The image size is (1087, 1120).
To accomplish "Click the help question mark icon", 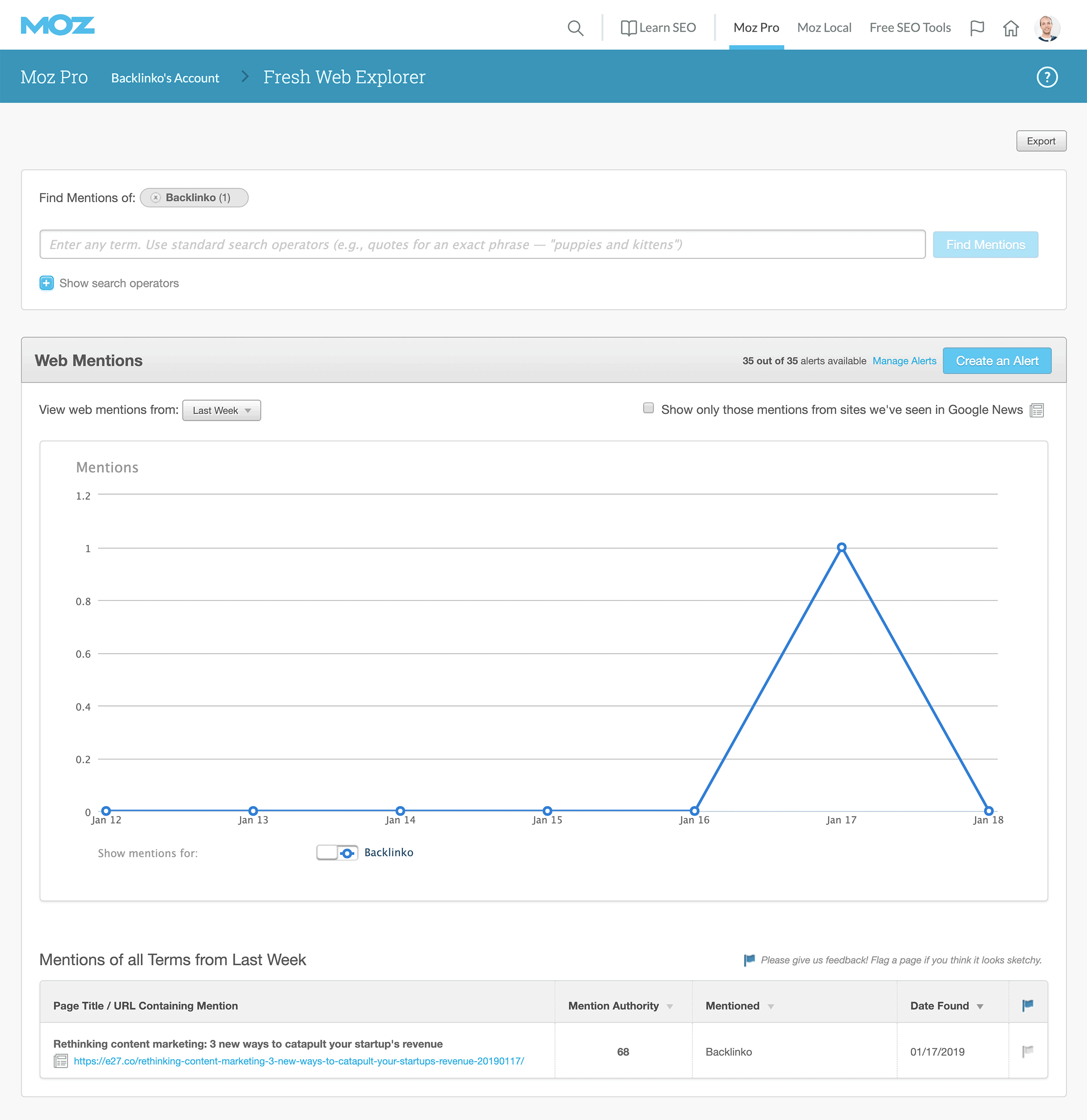I will pos(1048,76).
